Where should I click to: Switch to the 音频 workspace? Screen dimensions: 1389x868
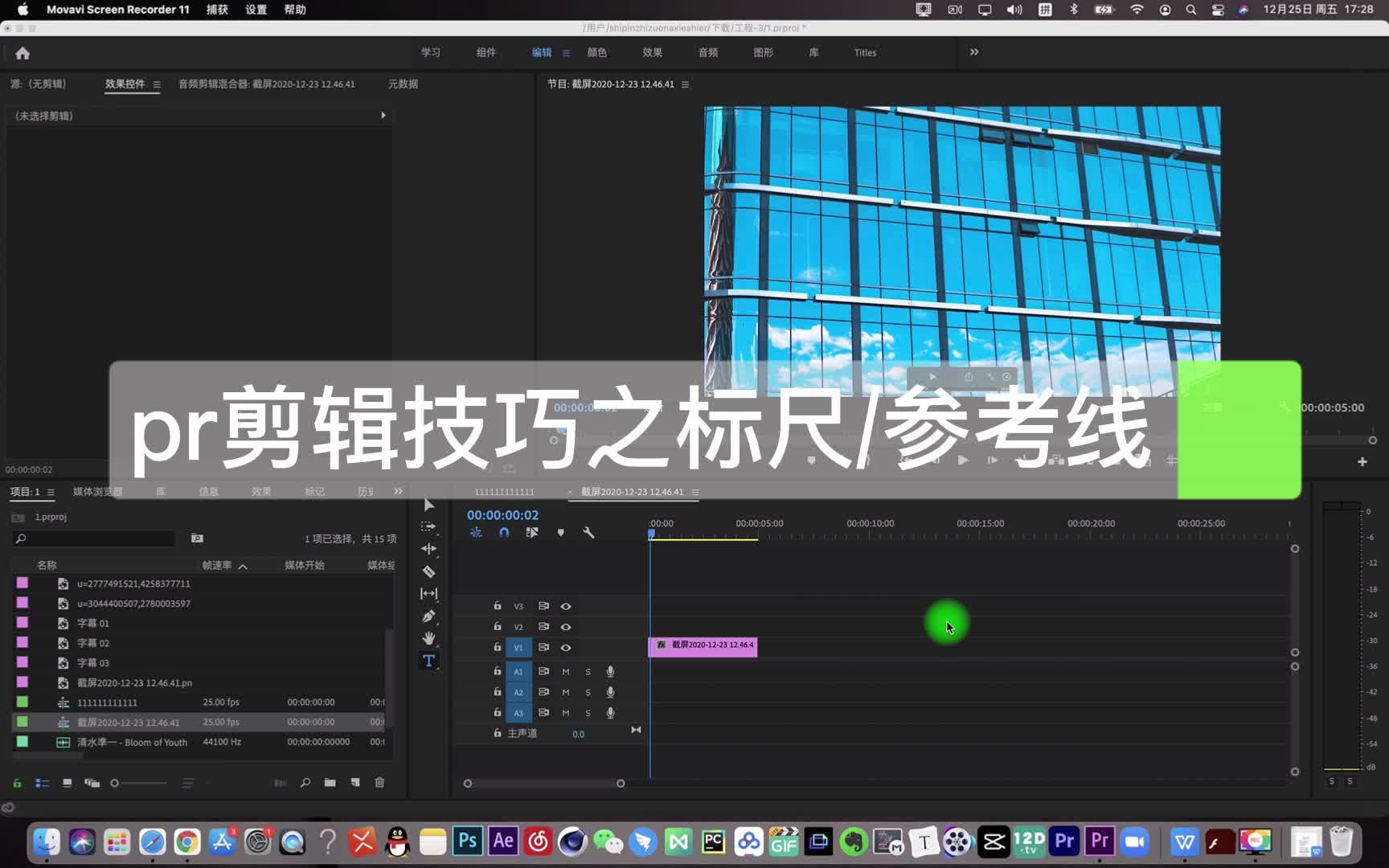708,53
